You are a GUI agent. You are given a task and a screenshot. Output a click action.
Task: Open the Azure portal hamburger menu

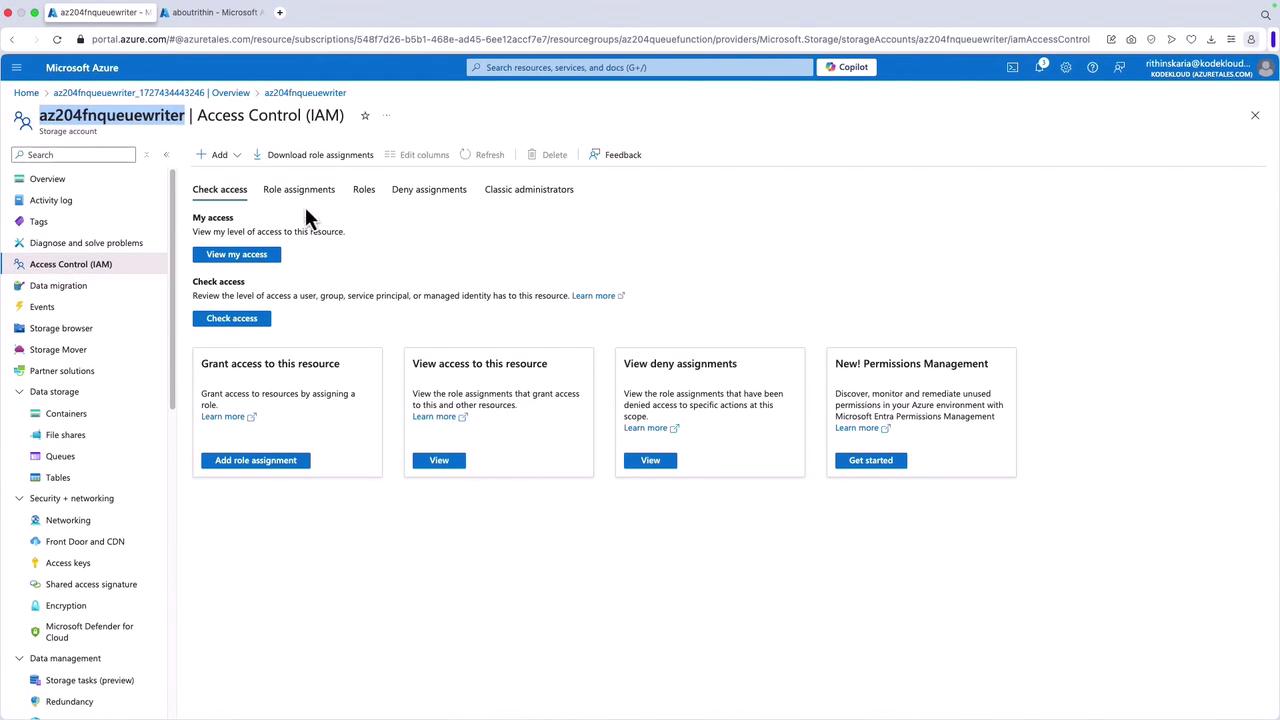coord(16,67)
